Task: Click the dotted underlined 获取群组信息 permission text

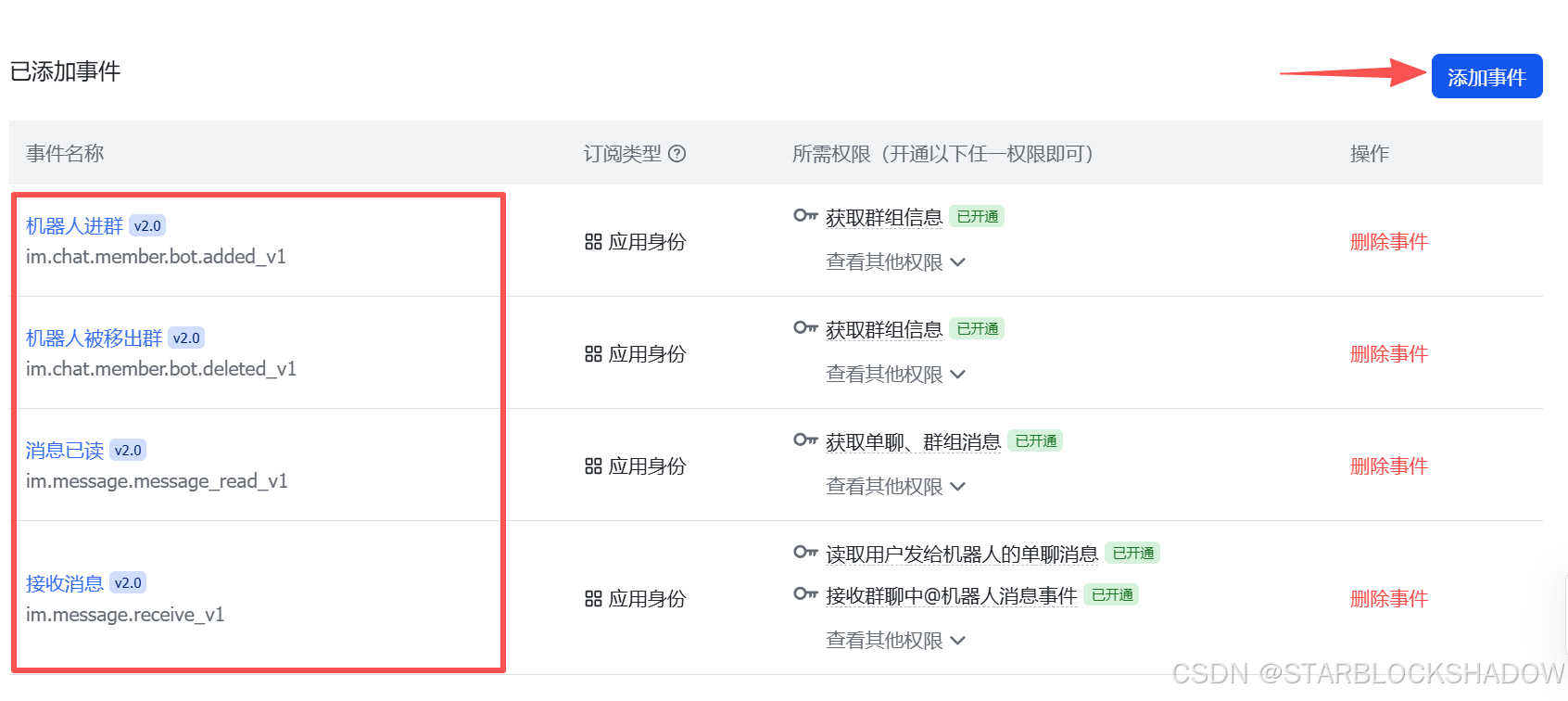Action: click(883, 216)
